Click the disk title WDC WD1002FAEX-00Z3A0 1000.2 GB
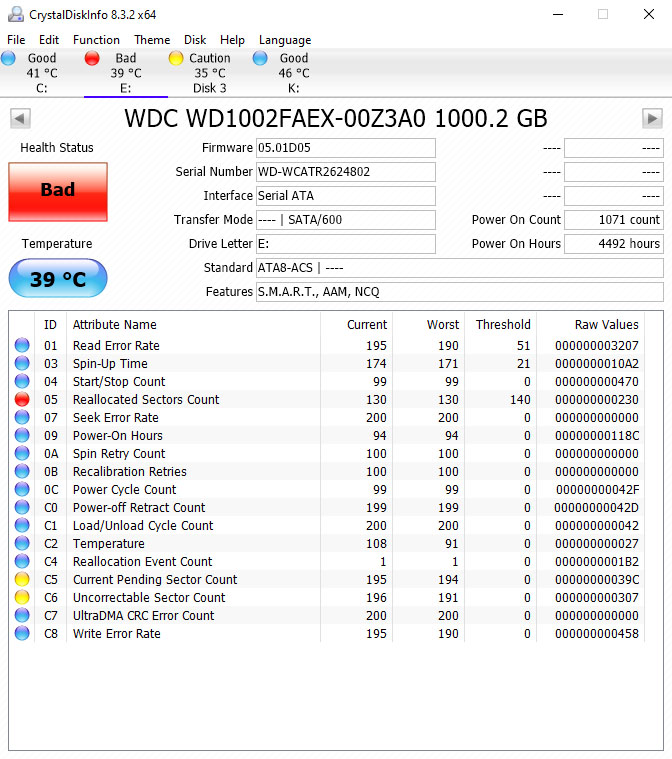 336,119
